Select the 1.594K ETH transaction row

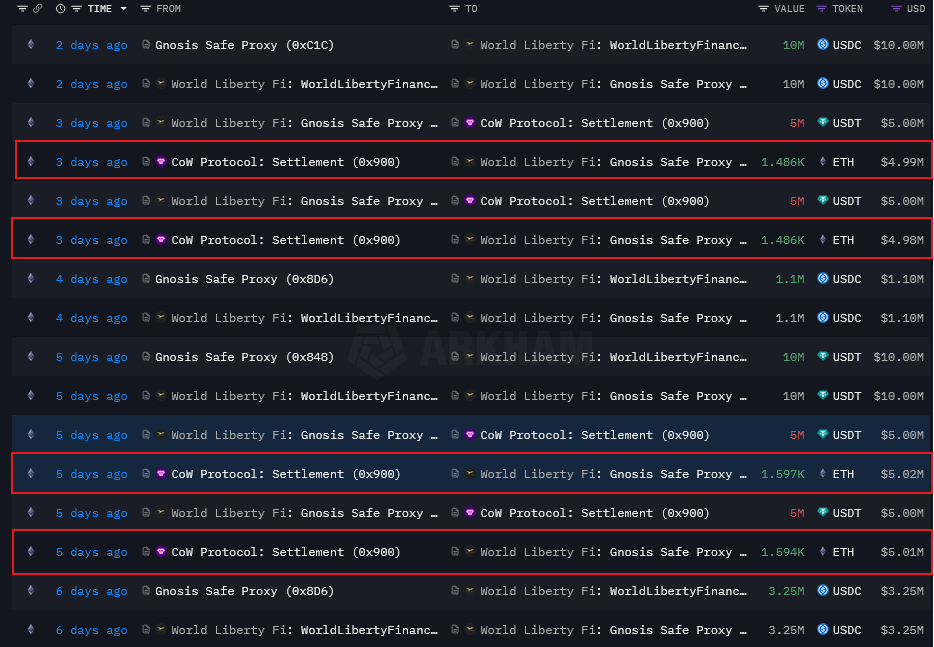click(x=472, y=552)
